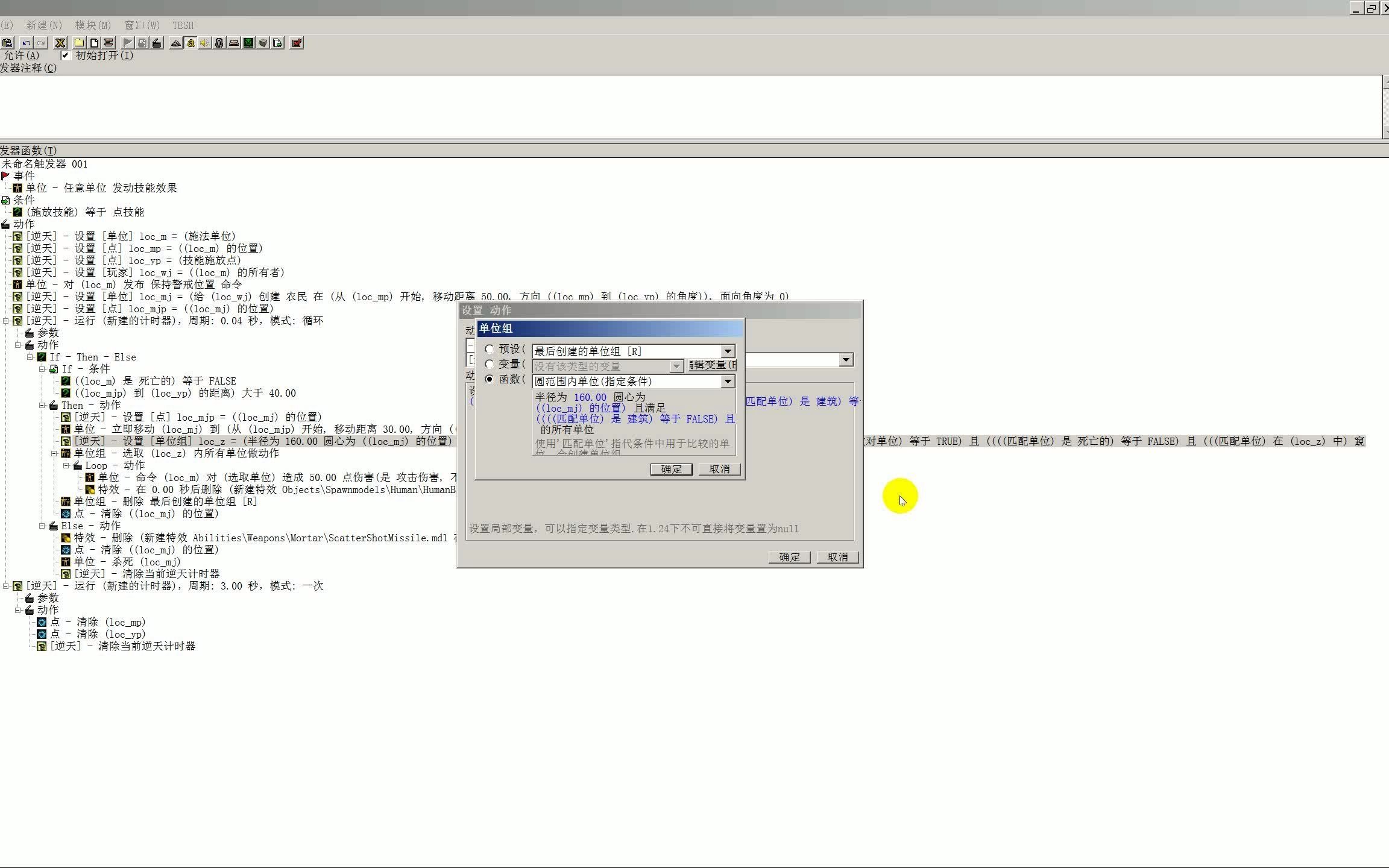Confirm the 单位组 dialog with 确定

(x=671, y=470)
